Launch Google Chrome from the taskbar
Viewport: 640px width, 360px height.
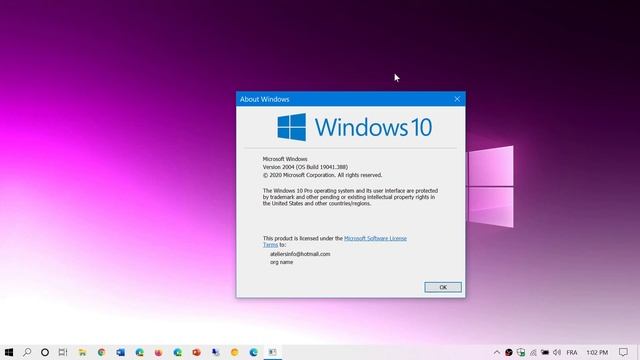point(101,352)
